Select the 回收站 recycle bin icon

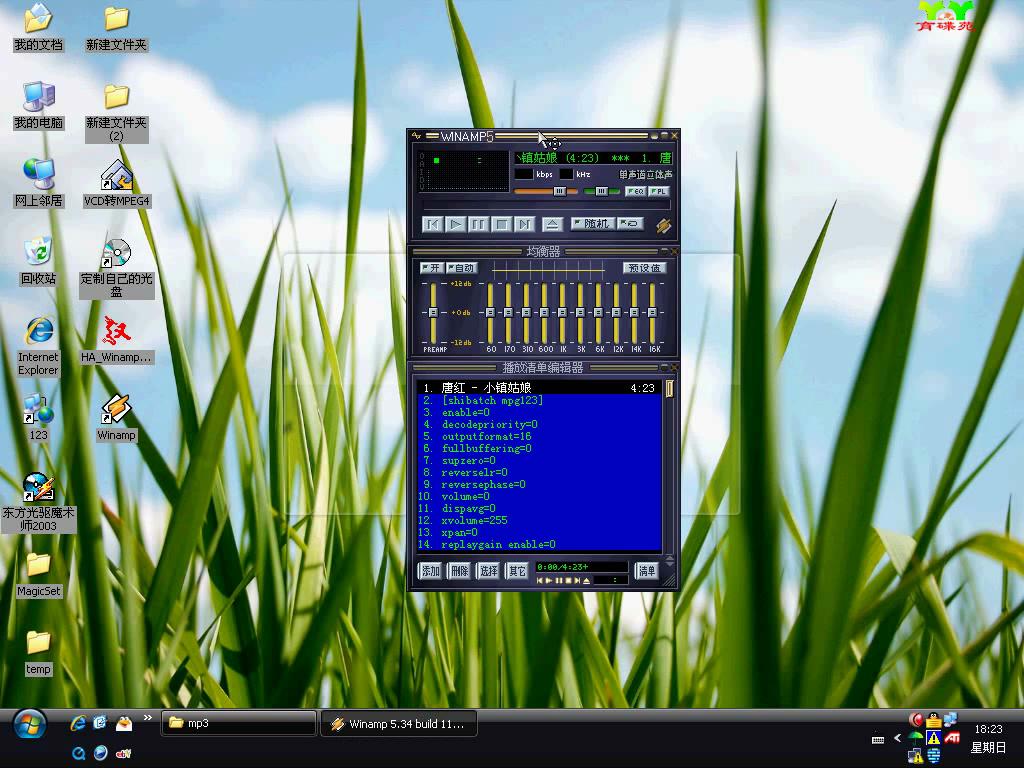coord(39,261)
